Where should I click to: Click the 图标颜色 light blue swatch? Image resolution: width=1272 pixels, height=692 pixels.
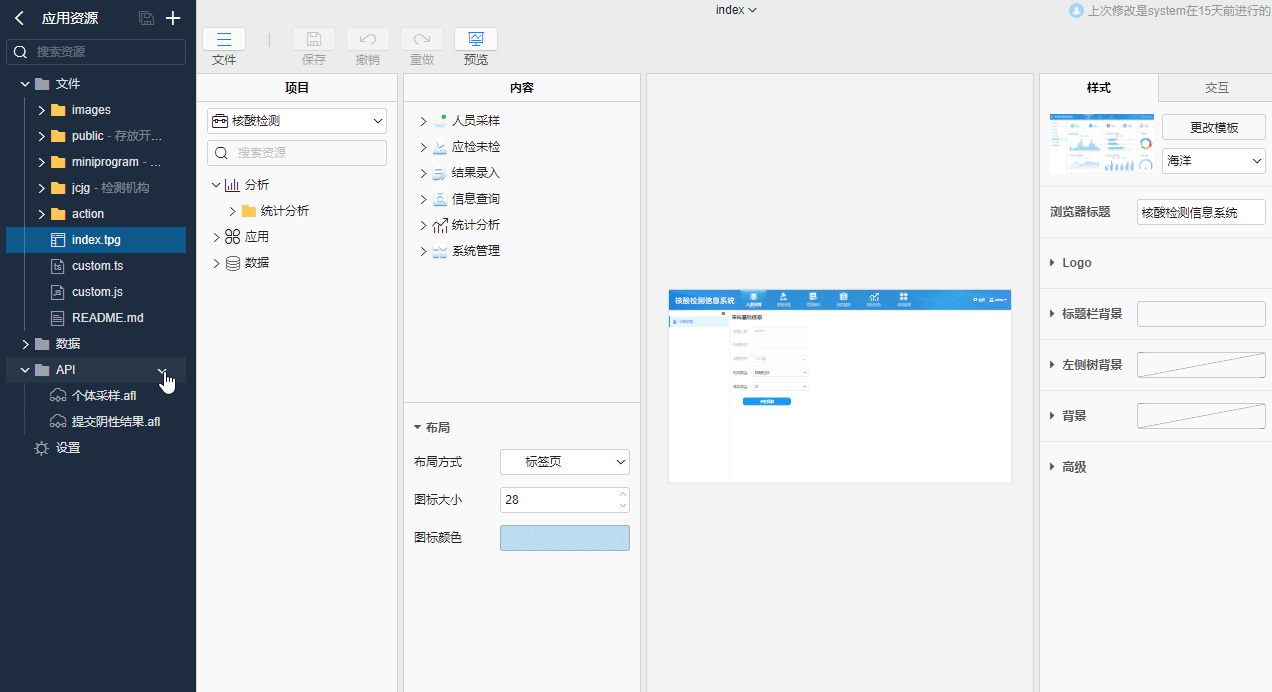click(564, 538)
